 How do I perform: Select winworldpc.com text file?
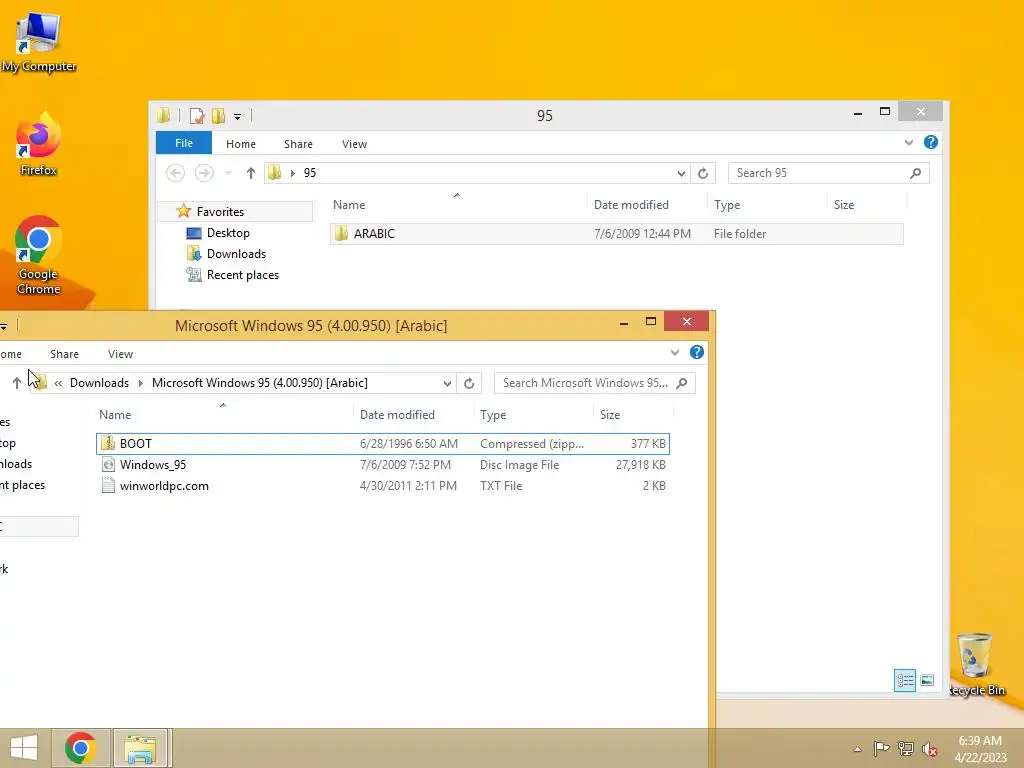(383, 486)
